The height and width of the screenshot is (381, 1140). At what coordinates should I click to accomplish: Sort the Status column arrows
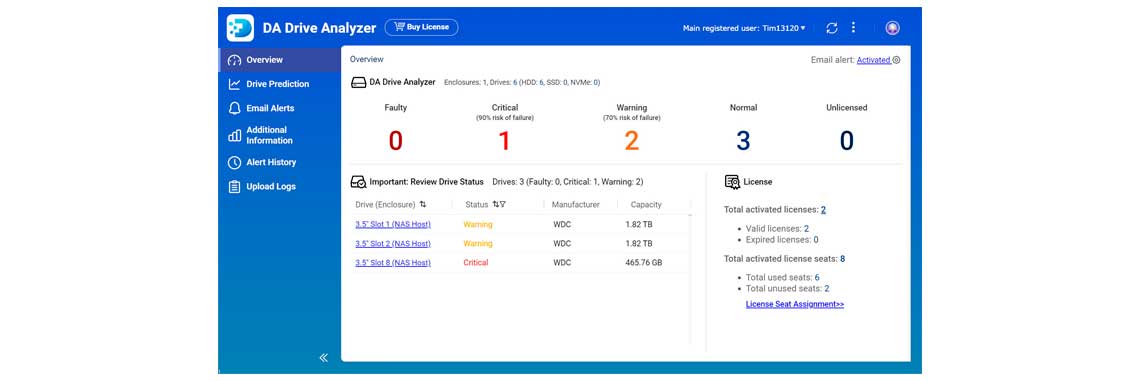point(495,204)
